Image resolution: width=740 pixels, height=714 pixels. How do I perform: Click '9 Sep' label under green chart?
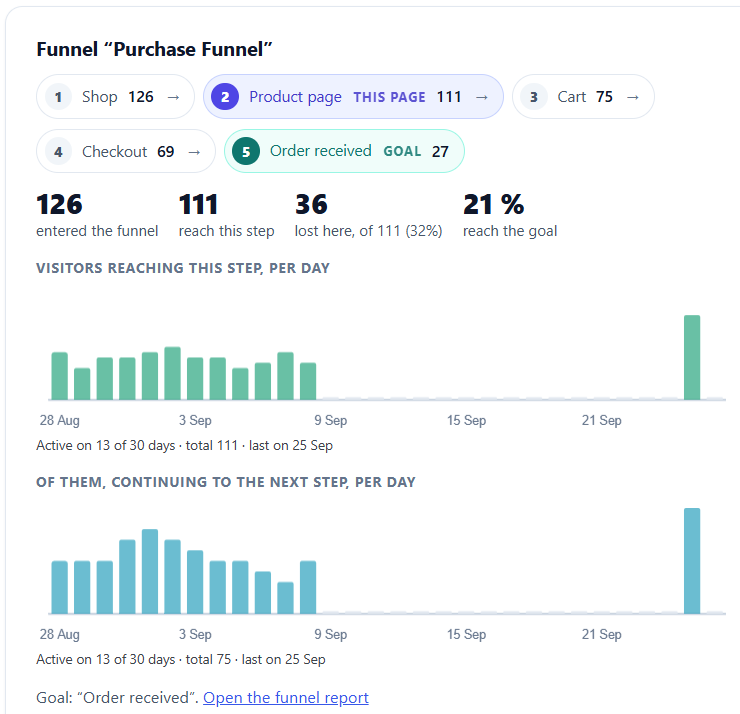click(x=331, y=420)
